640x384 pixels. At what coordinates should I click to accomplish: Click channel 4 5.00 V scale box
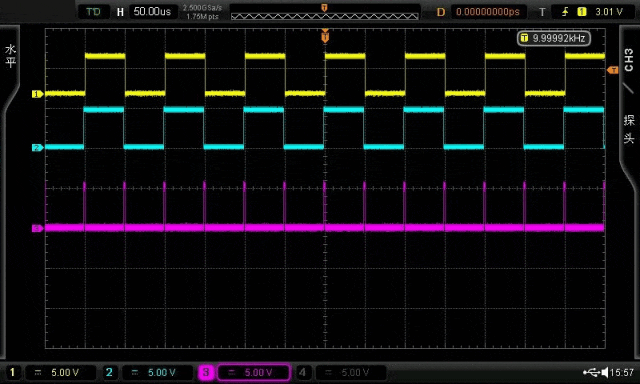point(351,373)
